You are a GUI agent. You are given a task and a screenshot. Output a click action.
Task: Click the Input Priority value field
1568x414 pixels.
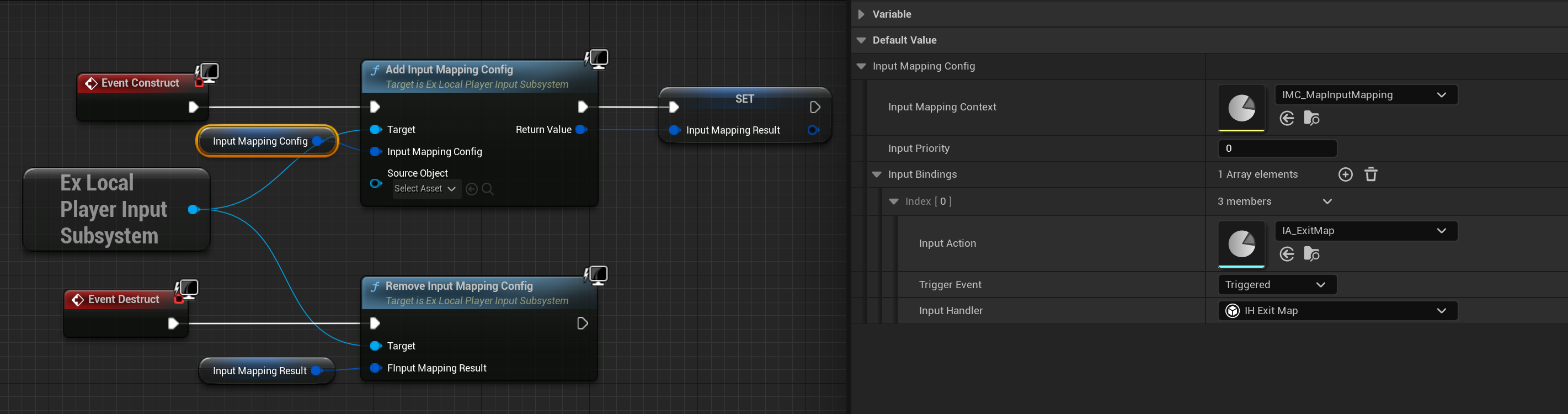(x=1277, y=148)
